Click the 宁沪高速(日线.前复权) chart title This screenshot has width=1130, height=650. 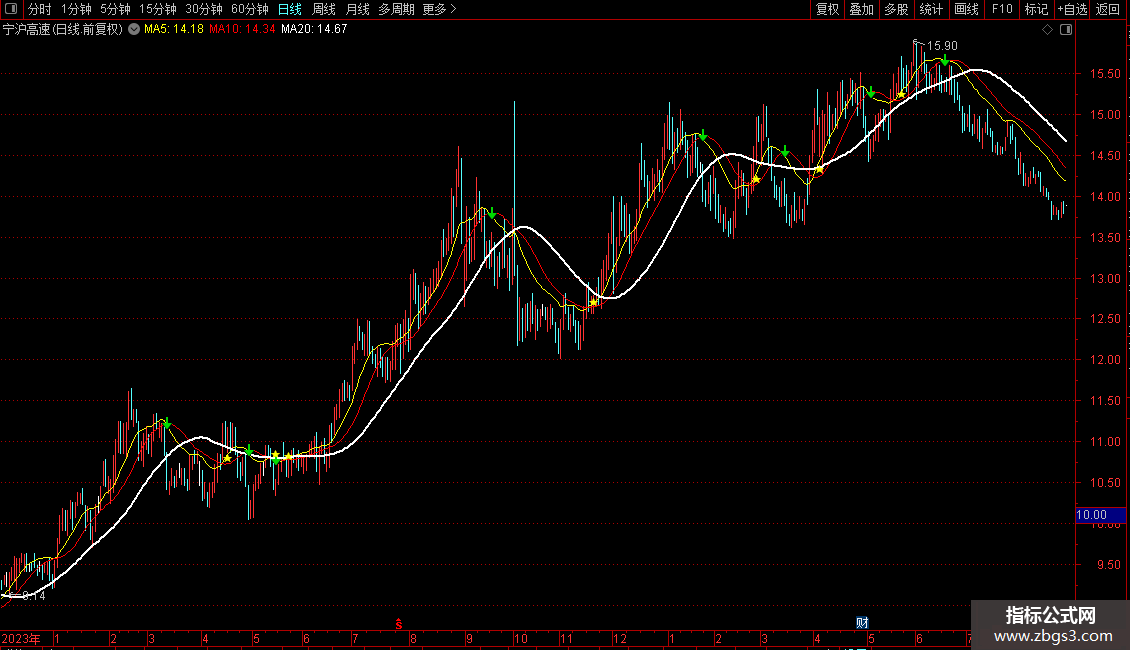pos(63,30)
